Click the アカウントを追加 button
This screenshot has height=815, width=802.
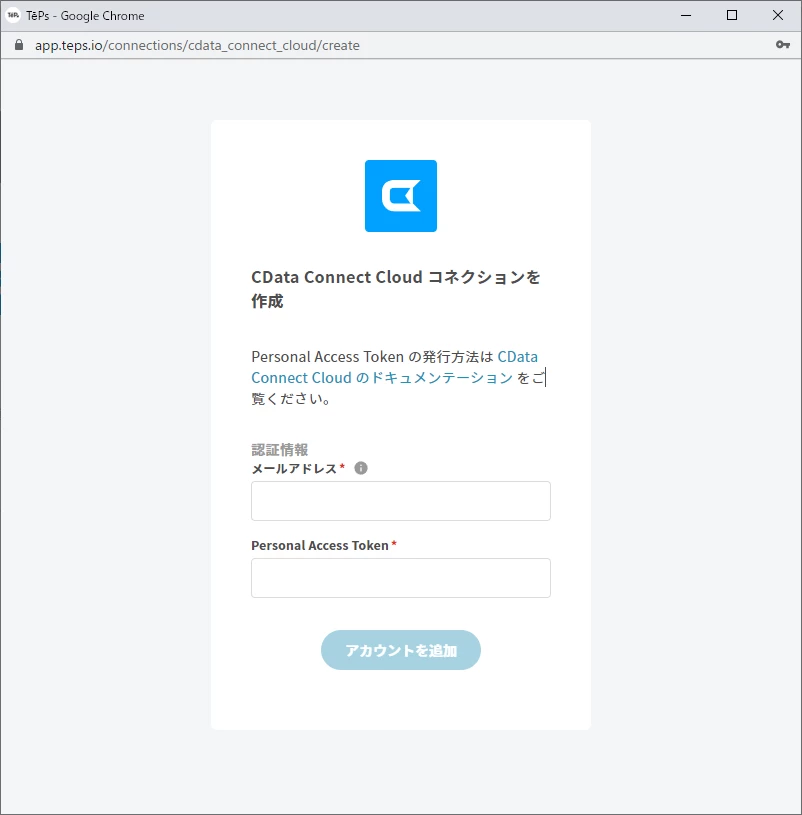tap(401, 650)
